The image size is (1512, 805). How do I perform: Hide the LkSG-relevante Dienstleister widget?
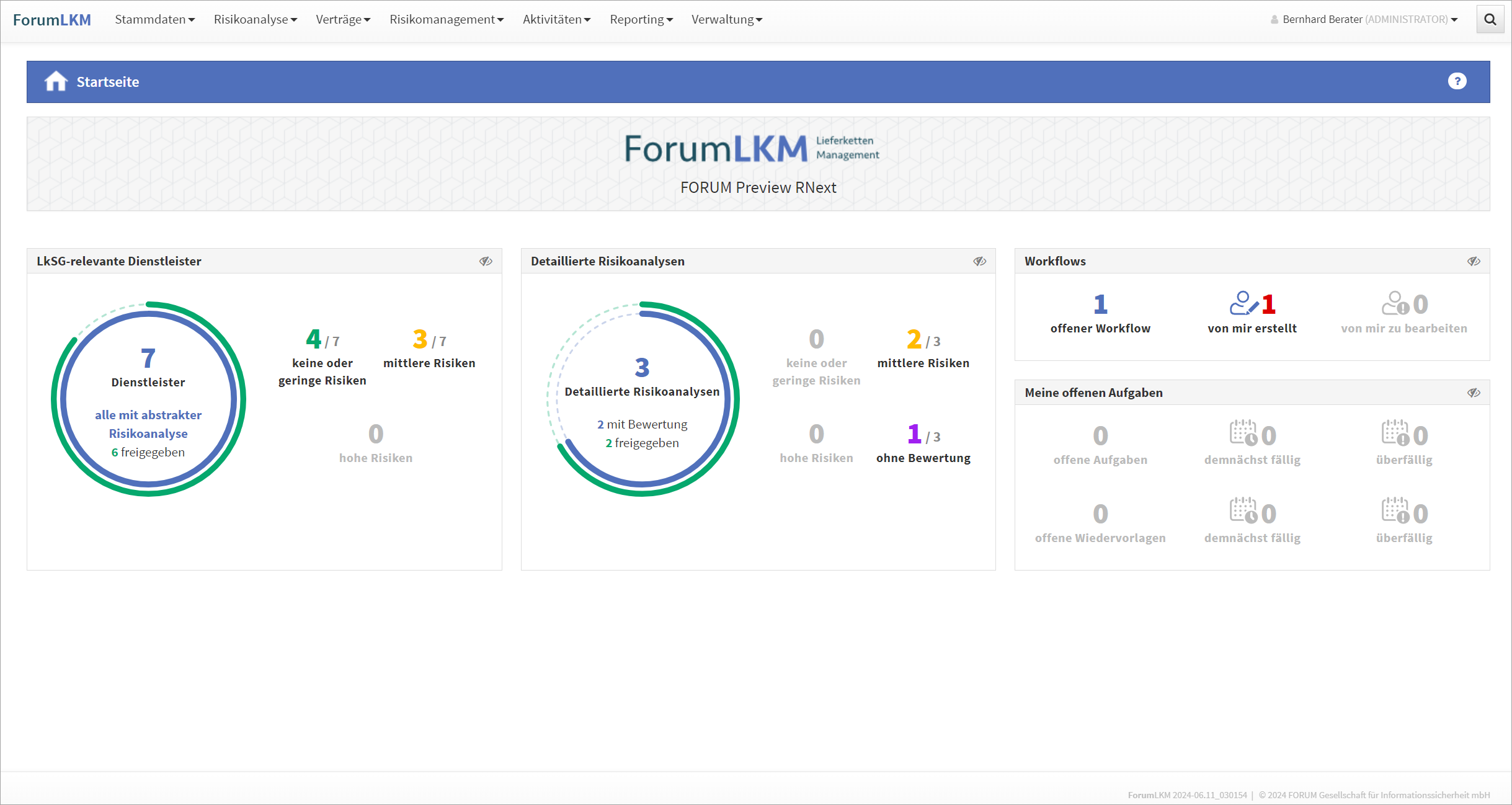tap(486, 261)
